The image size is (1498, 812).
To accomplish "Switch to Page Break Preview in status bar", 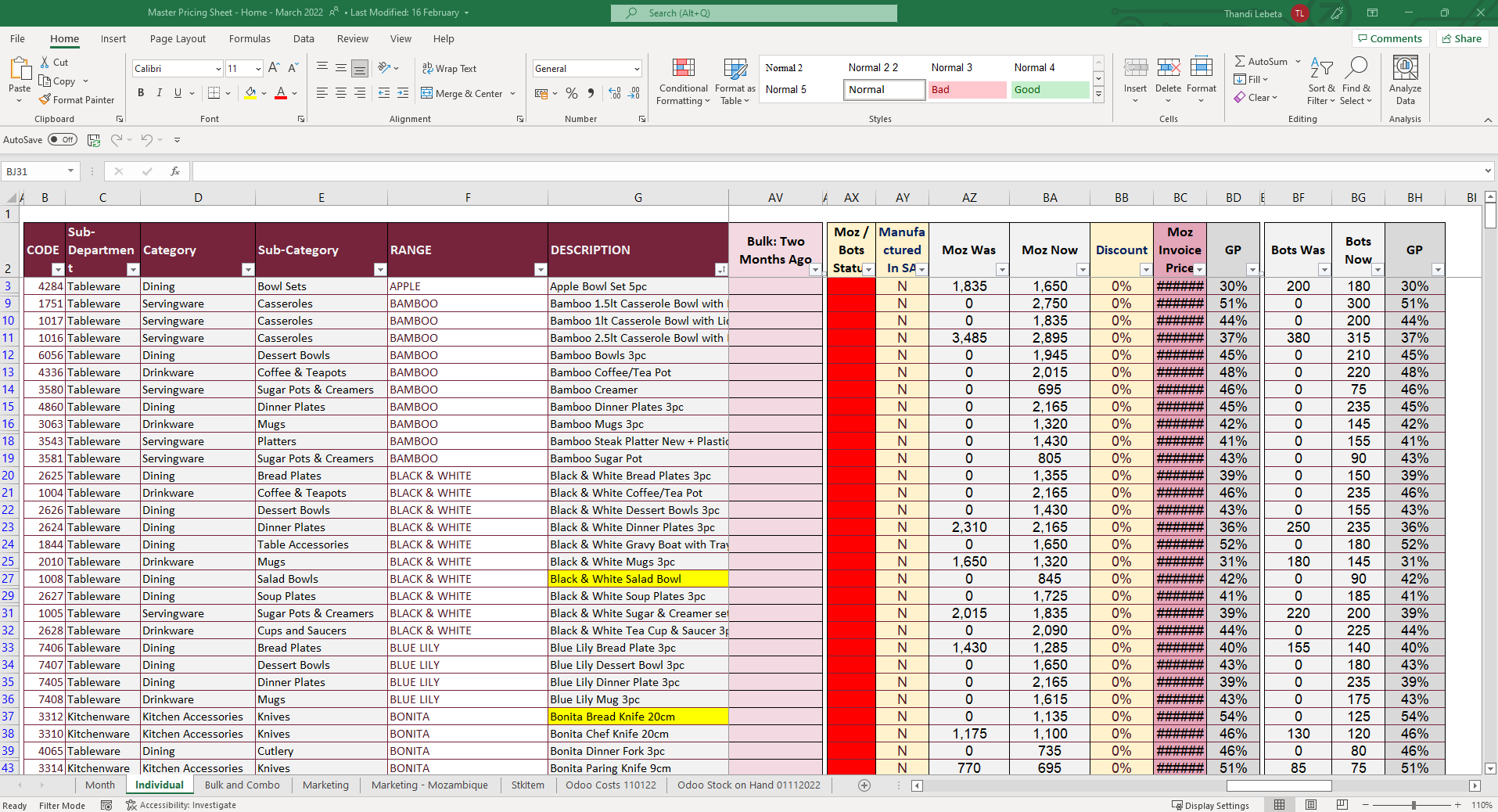I will point(1342,805).
